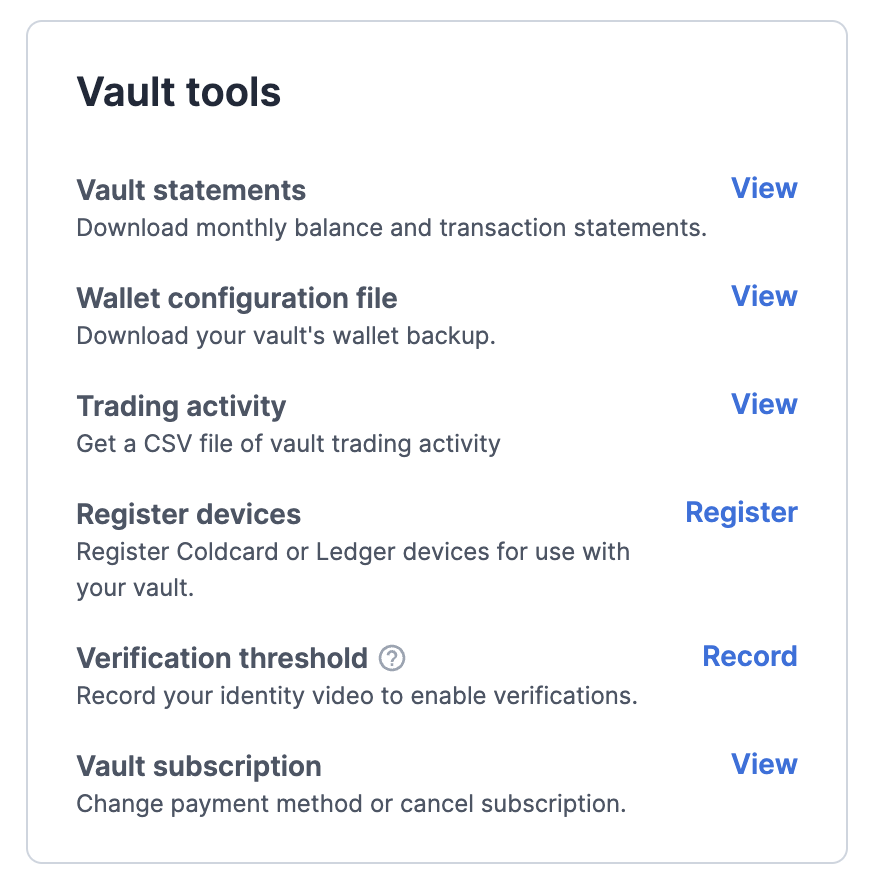Click the wallet backup description text

(286, 335)
